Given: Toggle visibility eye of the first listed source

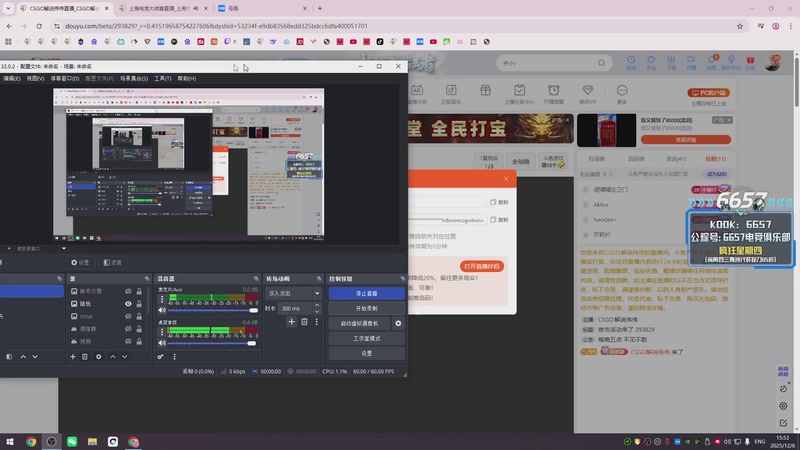Looking at the screenshot, I should pos(128,291).
